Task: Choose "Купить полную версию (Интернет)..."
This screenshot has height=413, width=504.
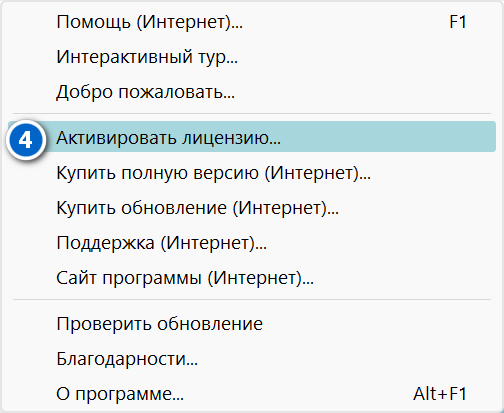Action: click(252, 173)
